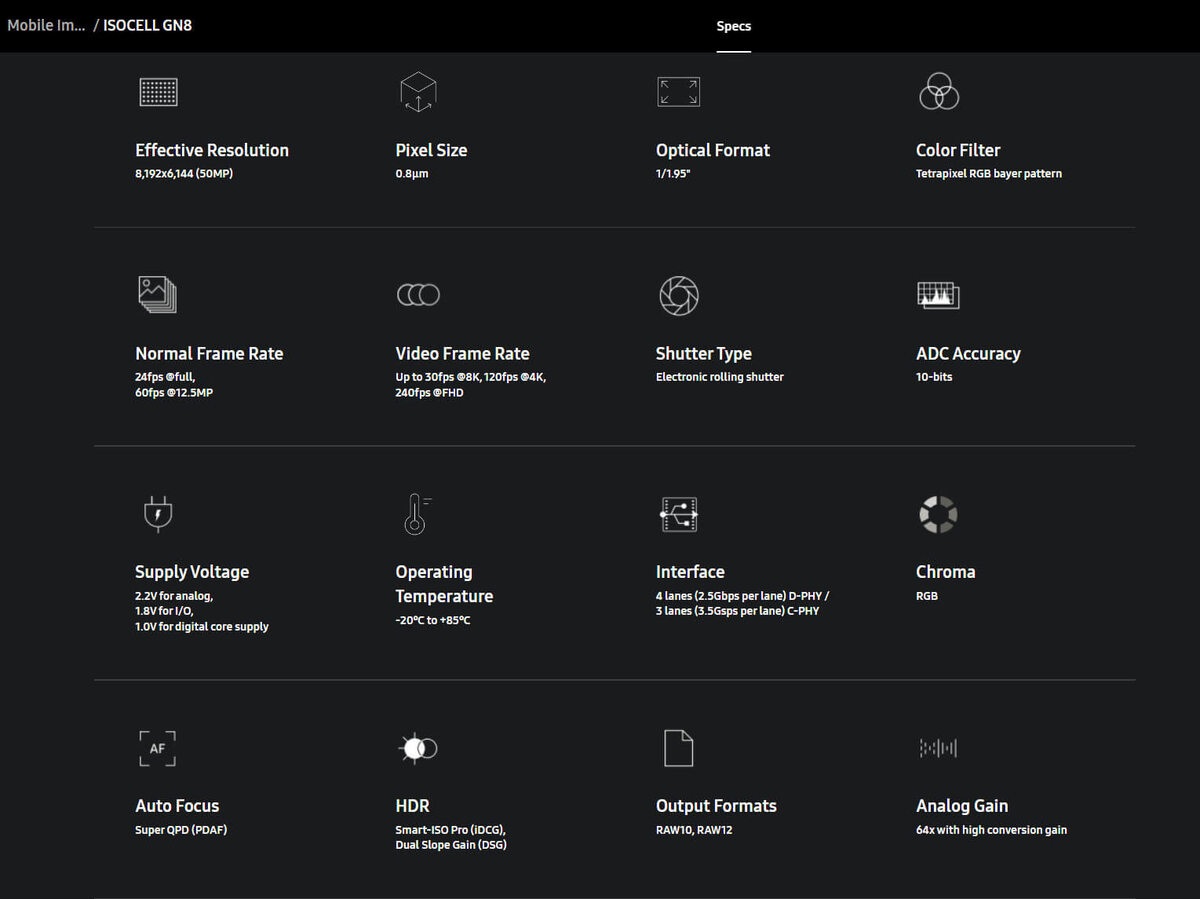Screen dimensions: 1200x899
Task: Click the Interface heading
Action: pos(690,572)
